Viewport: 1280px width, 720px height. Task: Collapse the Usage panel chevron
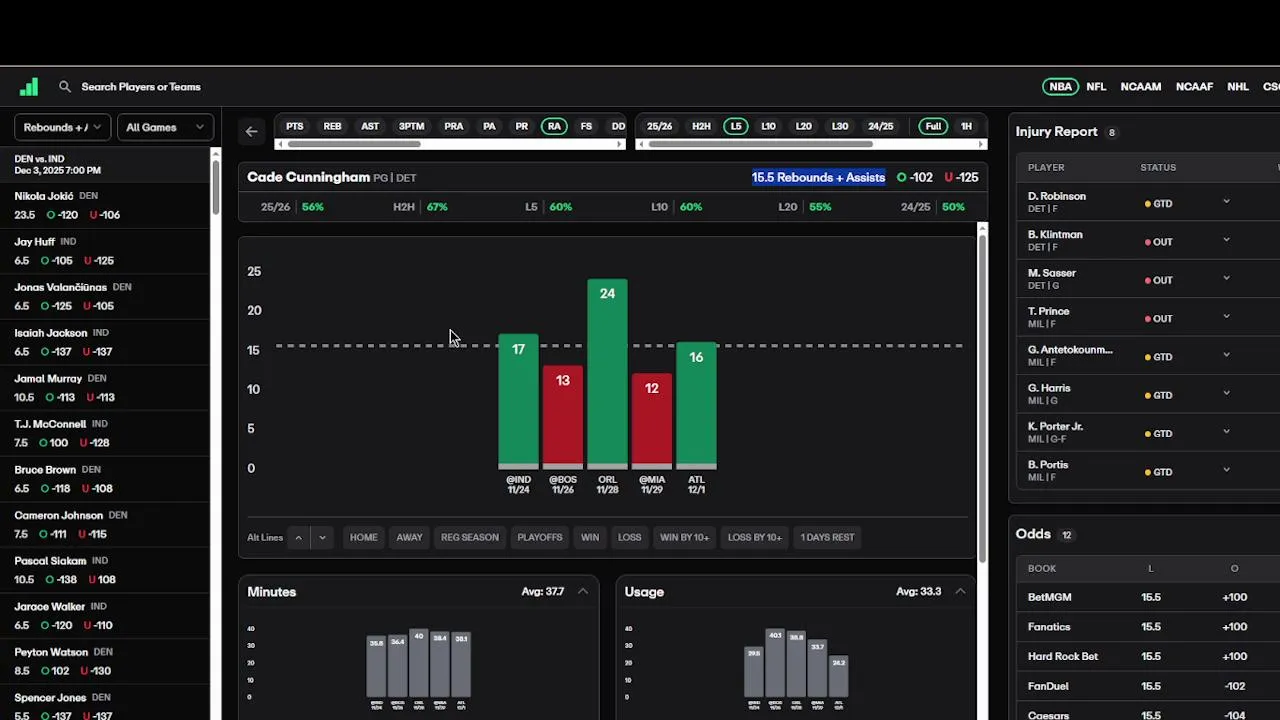pyautogui.click(x=960, y=591)
